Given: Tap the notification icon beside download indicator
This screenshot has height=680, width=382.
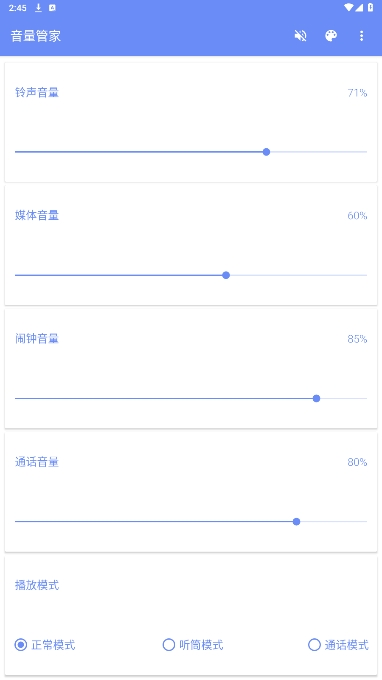Looking at the screenshot, I should point(52,8).
